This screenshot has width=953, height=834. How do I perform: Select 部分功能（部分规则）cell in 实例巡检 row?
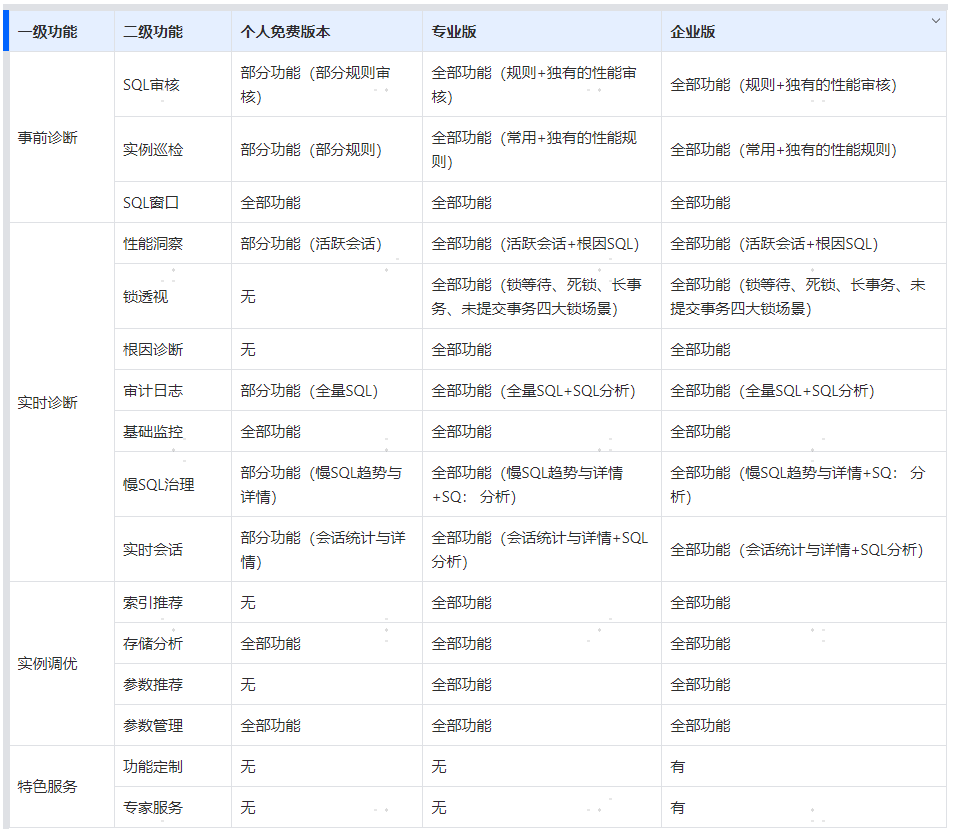point(326,150)
